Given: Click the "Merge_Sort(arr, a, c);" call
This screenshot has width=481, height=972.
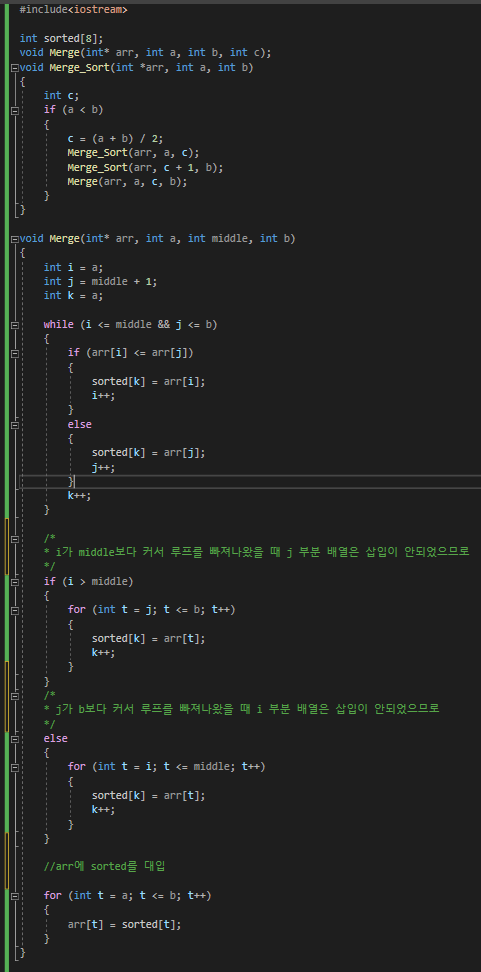Looking at the screenshot, I should click(x=133, y=152).
